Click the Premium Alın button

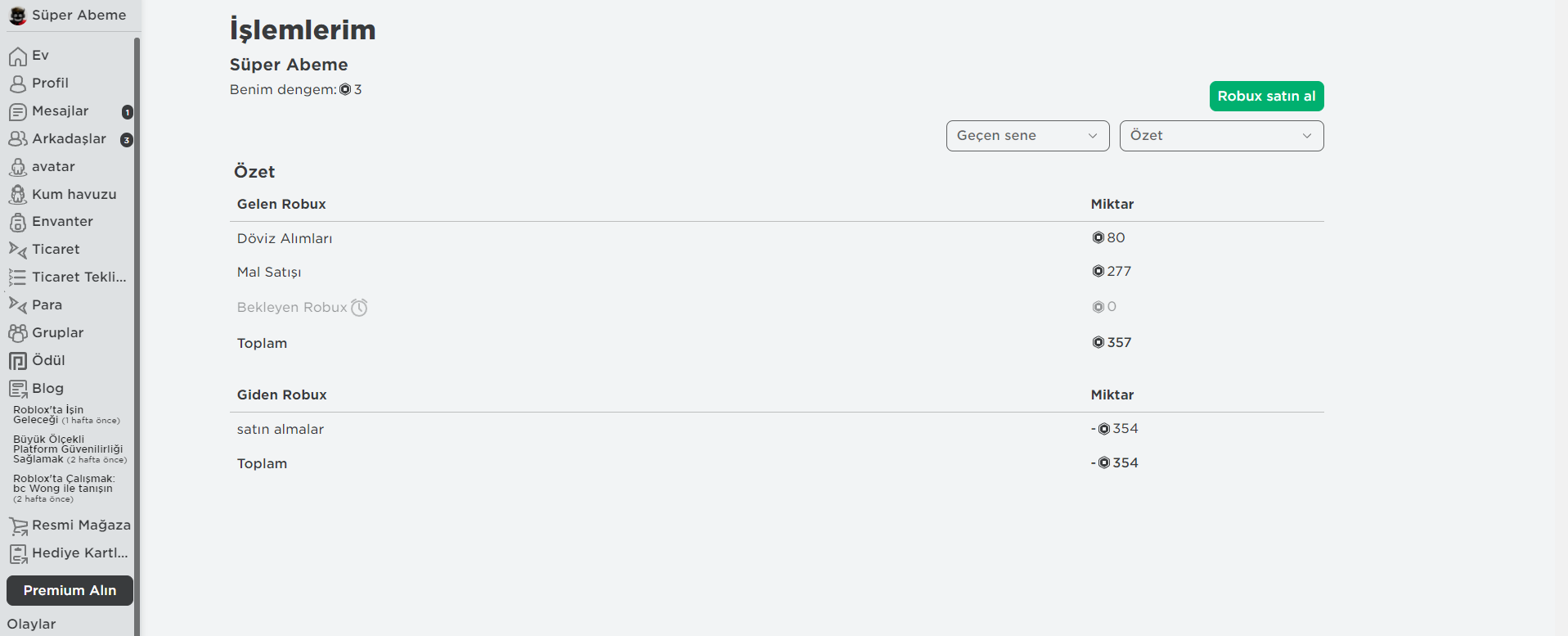70,590
